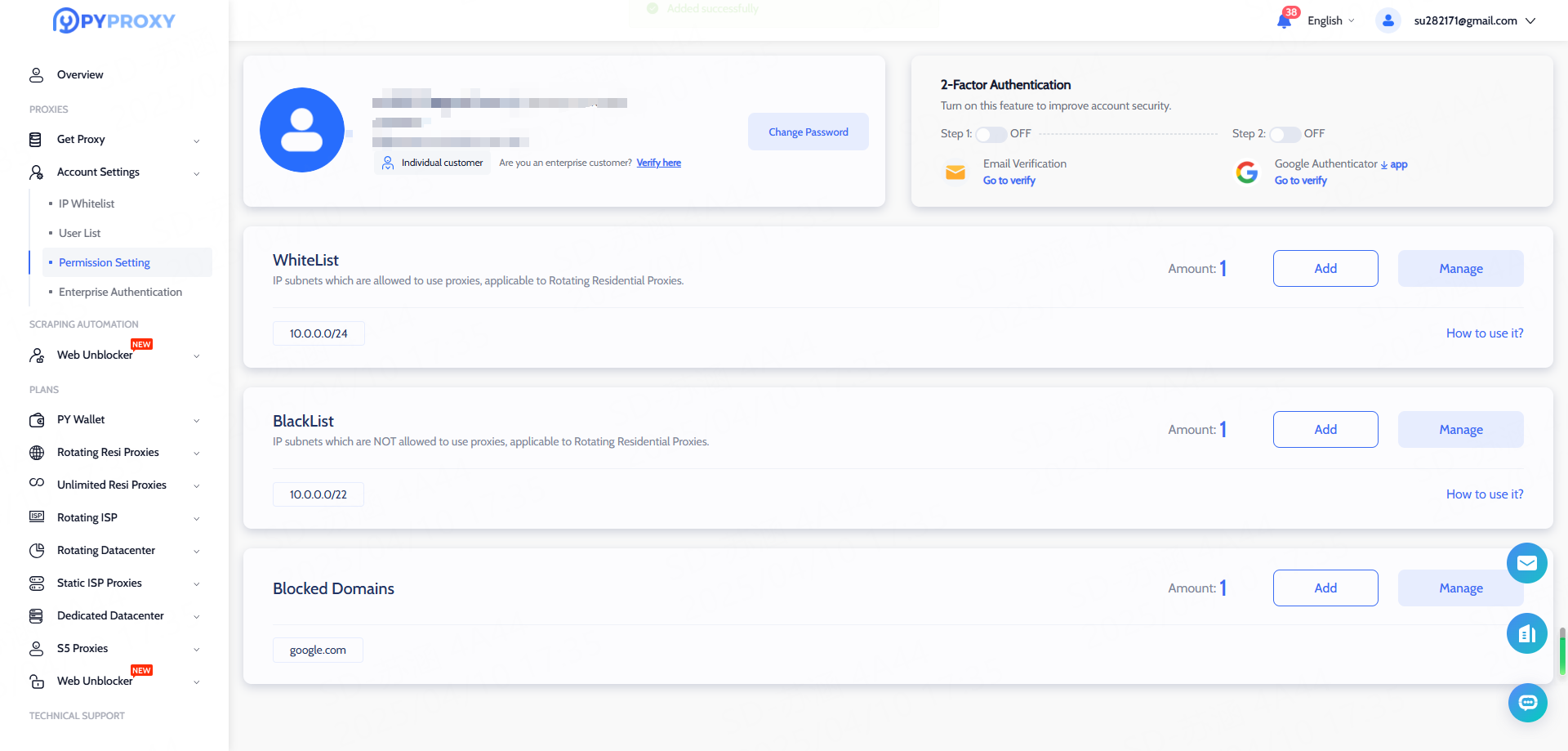Click the large profile avatar picture
Image resolution: width=1568 pixels, height=751 pixels.
pyautogui.click(x=302, y=130)
